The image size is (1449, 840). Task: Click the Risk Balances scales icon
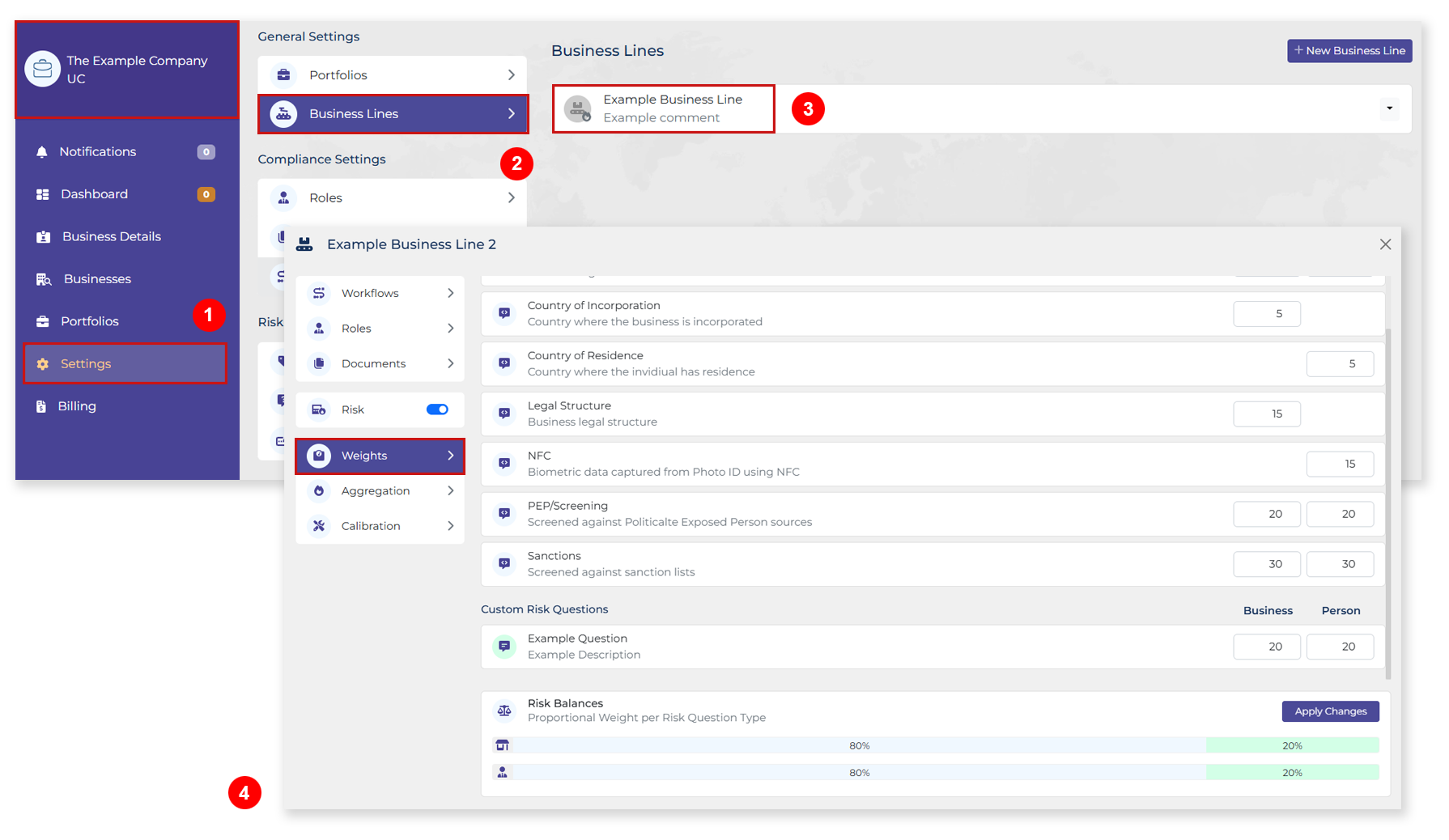click(504, 711)
